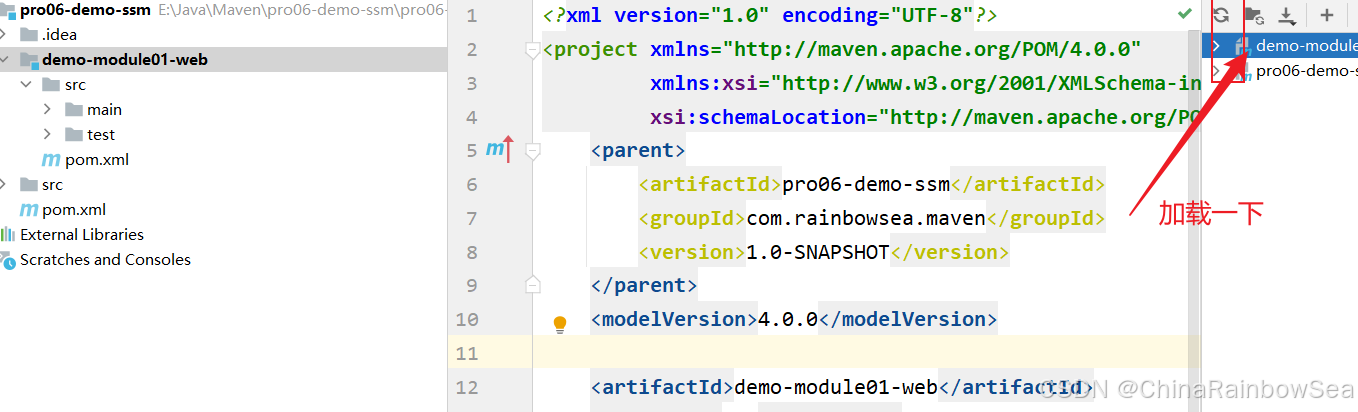Viewport: 1358px width, 412px height.
Task: Click the External Libraries icon
Action: point(9,235)
